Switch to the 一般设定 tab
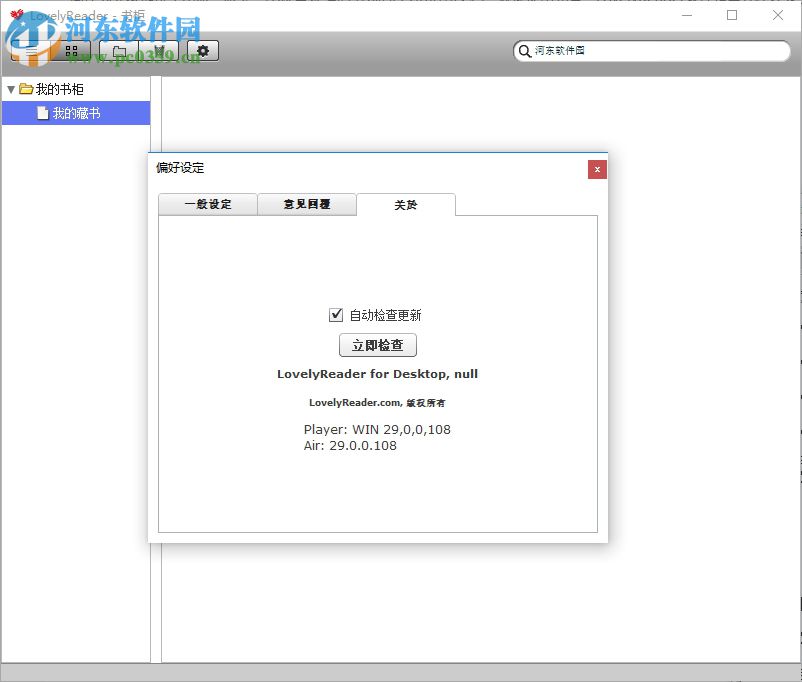 (207, 204)
